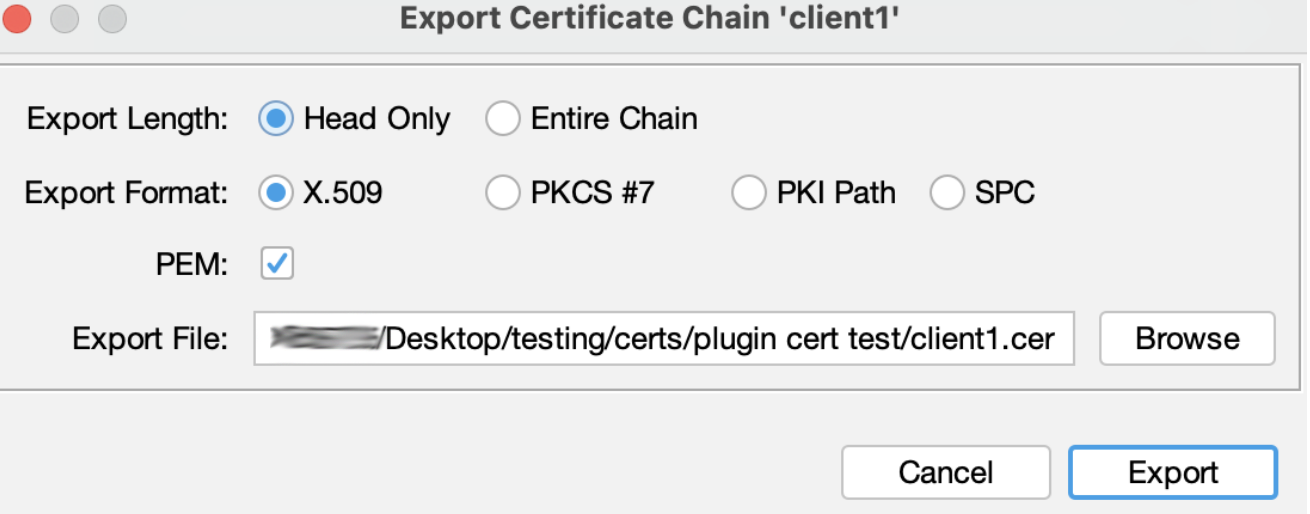Image resolution: width=1310 pixels, height=514 pixels.
Task: Pick the PKCS #7 format option
Action: pos(503,192)
